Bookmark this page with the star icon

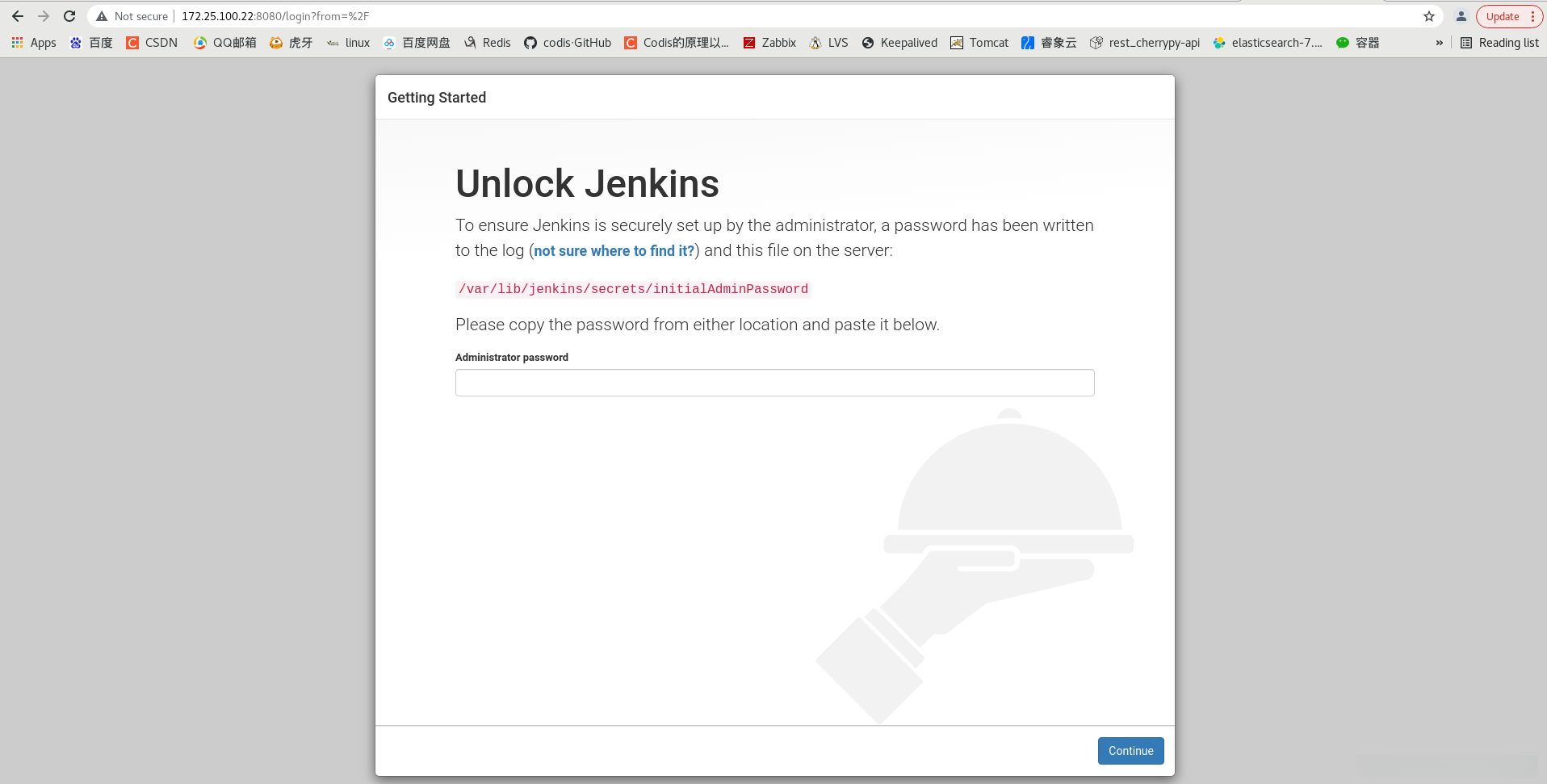pyautogui.click(x=1429, y=16)
